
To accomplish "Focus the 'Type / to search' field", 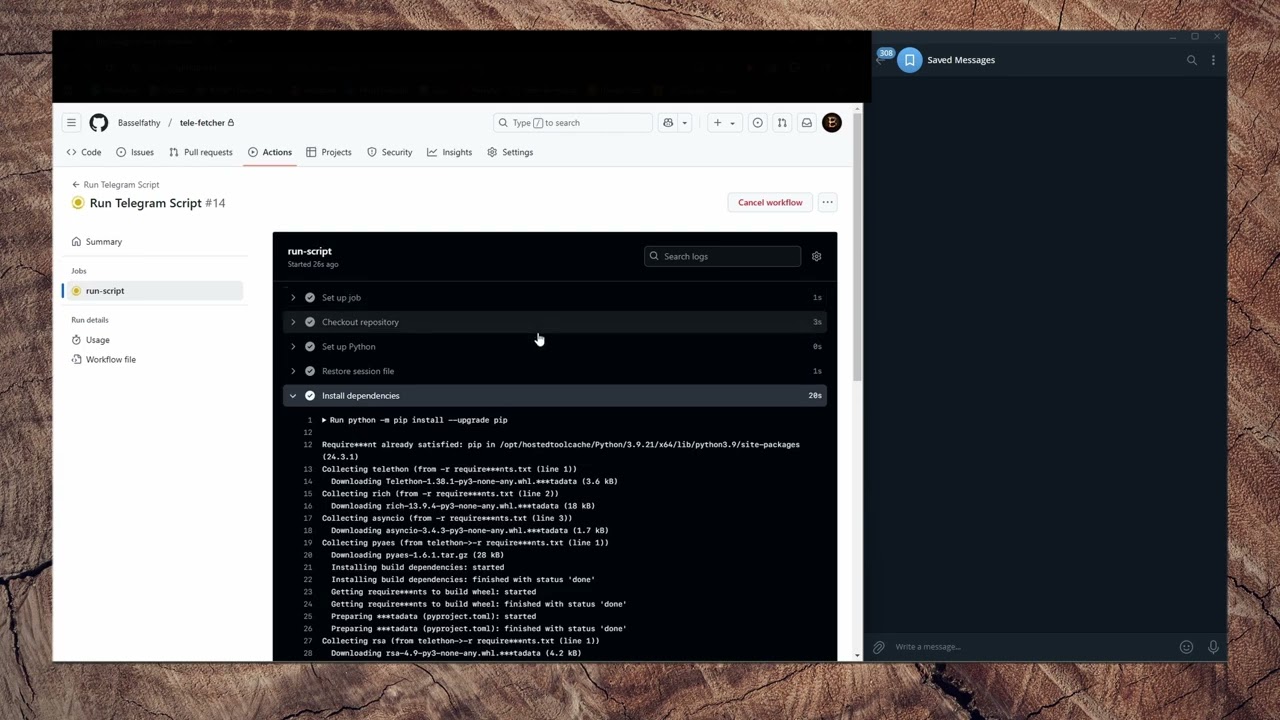I will click(x=573, y=123).
